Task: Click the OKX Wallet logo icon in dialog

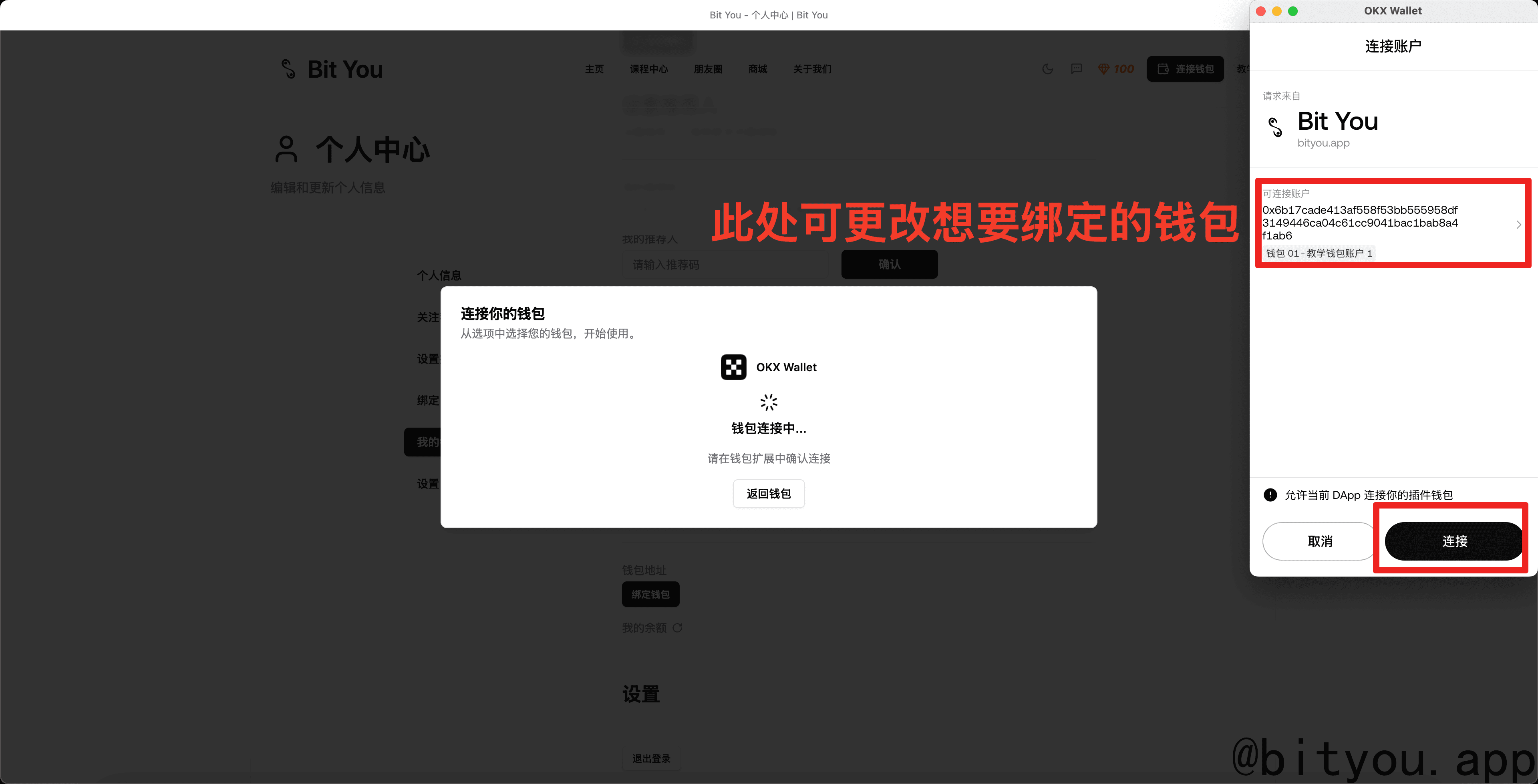Action: point(733,367)
